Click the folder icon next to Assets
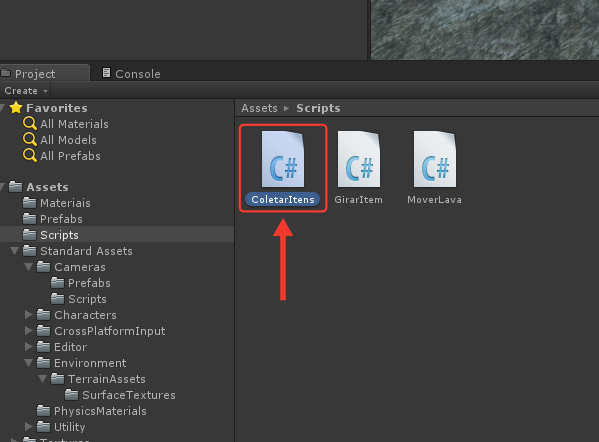This screenshot has width=599, height=442. click(x=16, y=186)
